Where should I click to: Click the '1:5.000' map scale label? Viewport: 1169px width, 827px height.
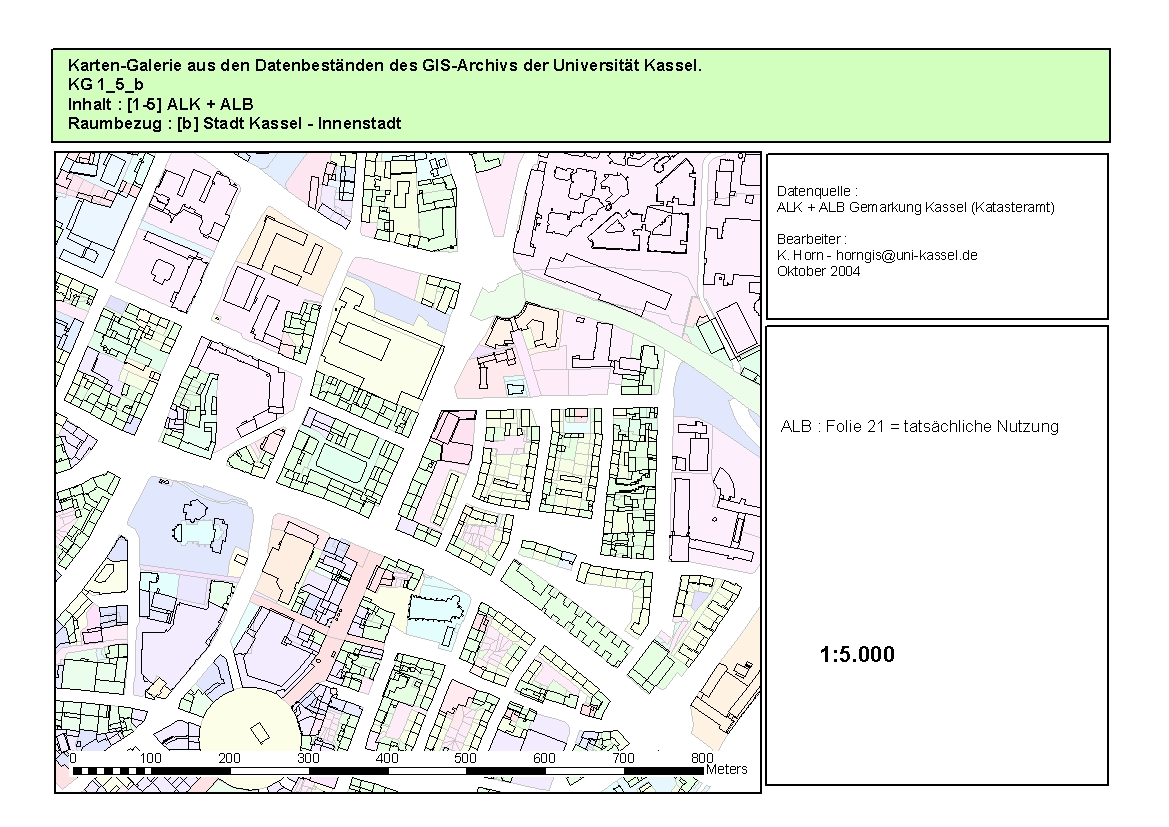point(857,655)
